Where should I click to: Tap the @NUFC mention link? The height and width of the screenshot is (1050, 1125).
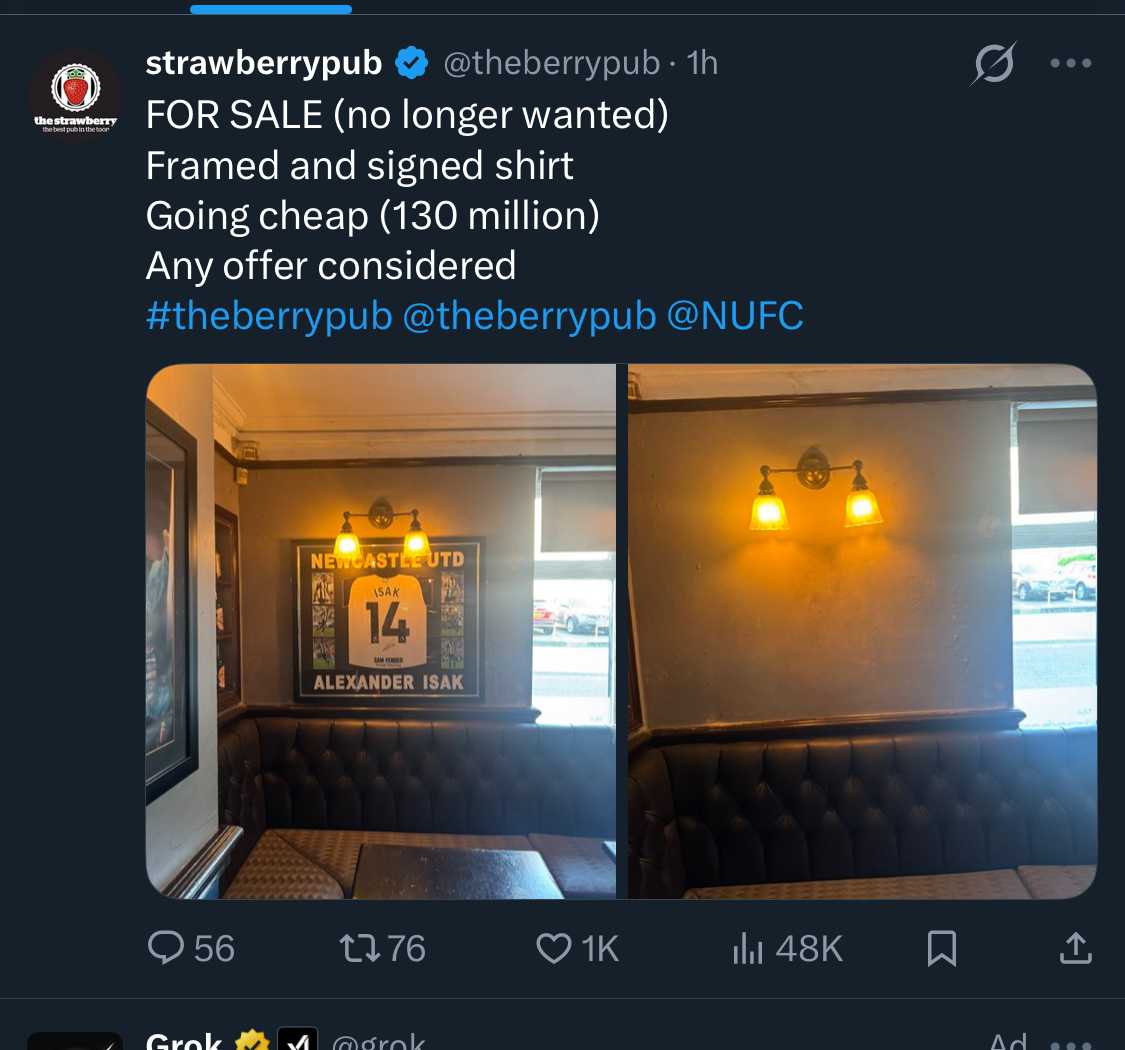tap(734, 316)
